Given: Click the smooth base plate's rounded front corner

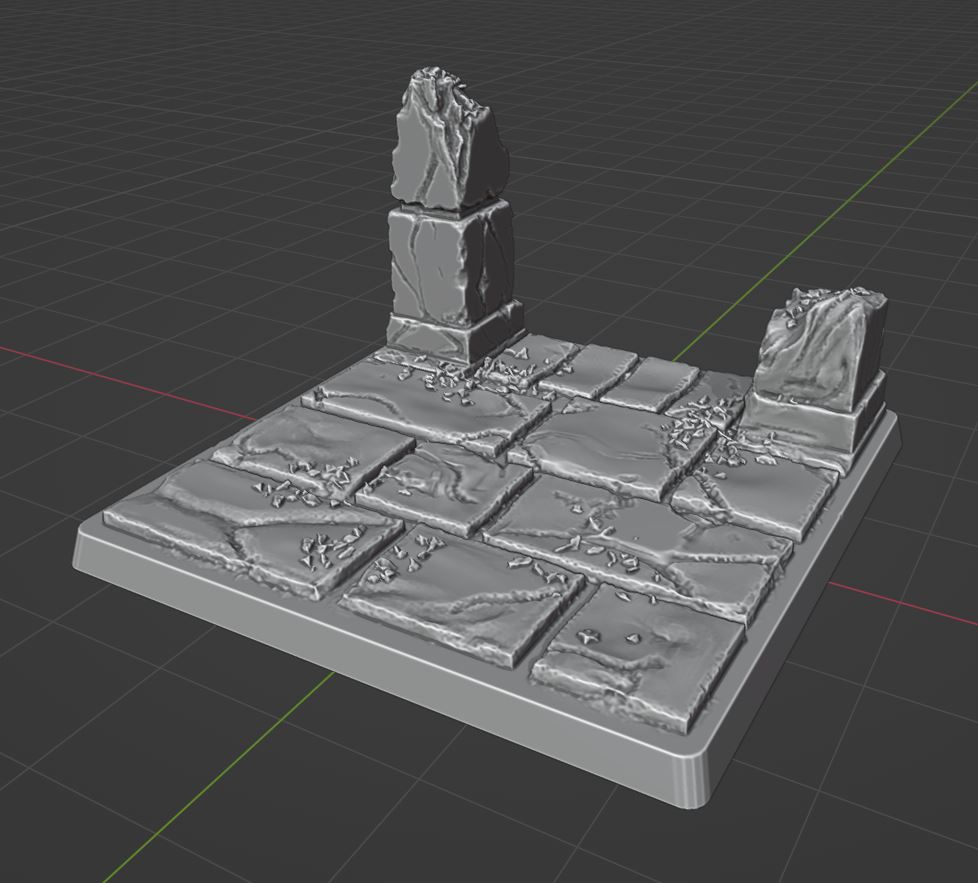Looking at the screenshot, I should click(x=692, y=781).
